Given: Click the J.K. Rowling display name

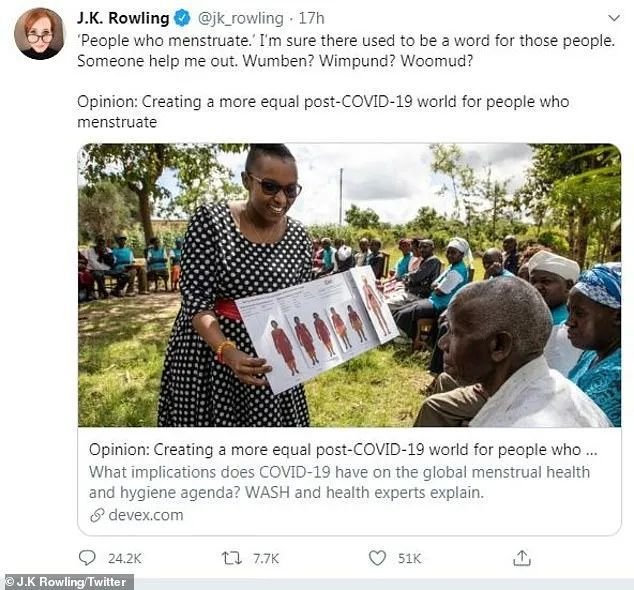Looking at the screenshot, I should click(x=123, y=18).
